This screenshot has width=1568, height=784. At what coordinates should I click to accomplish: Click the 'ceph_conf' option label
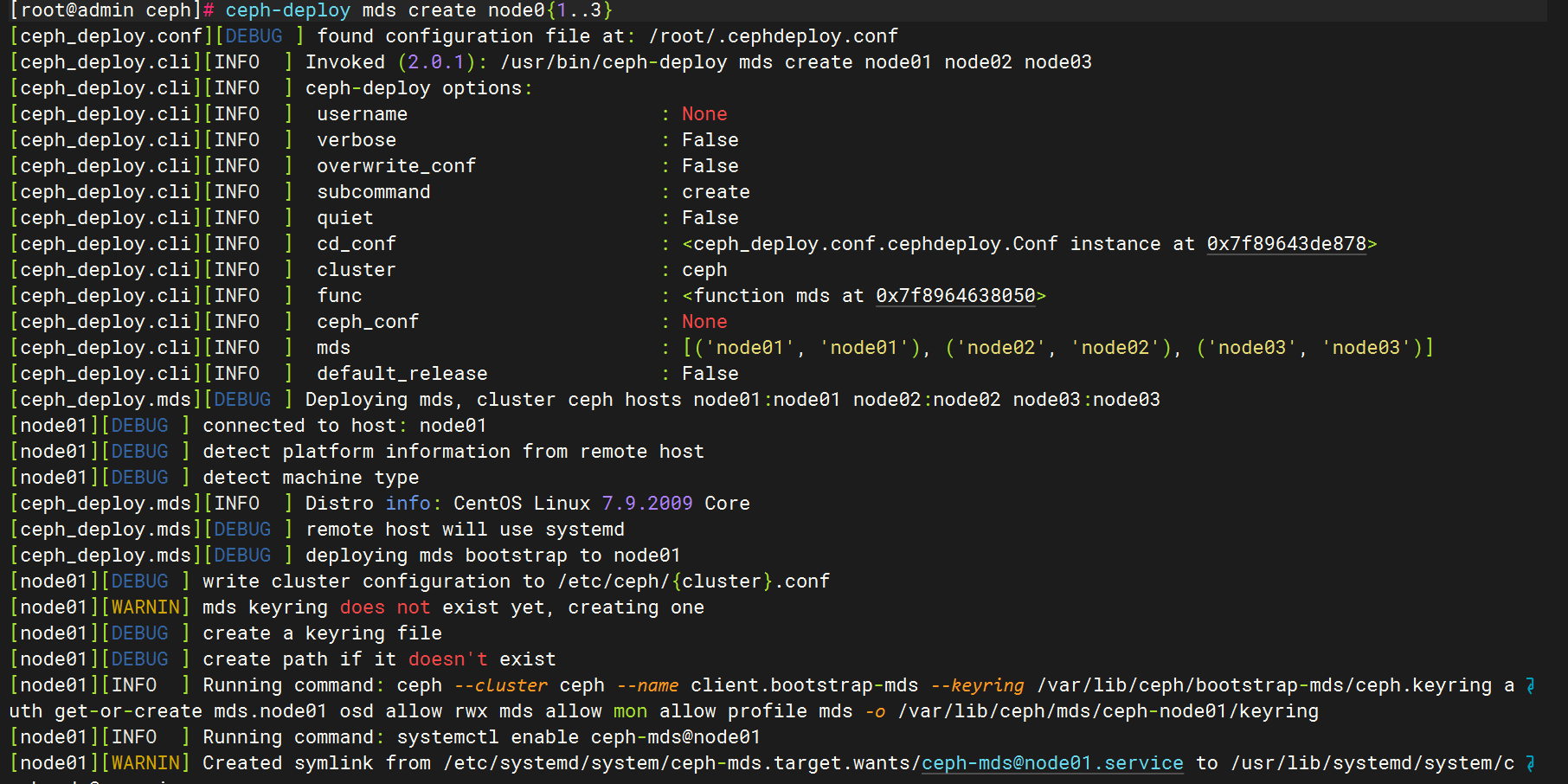pos(368,322)
